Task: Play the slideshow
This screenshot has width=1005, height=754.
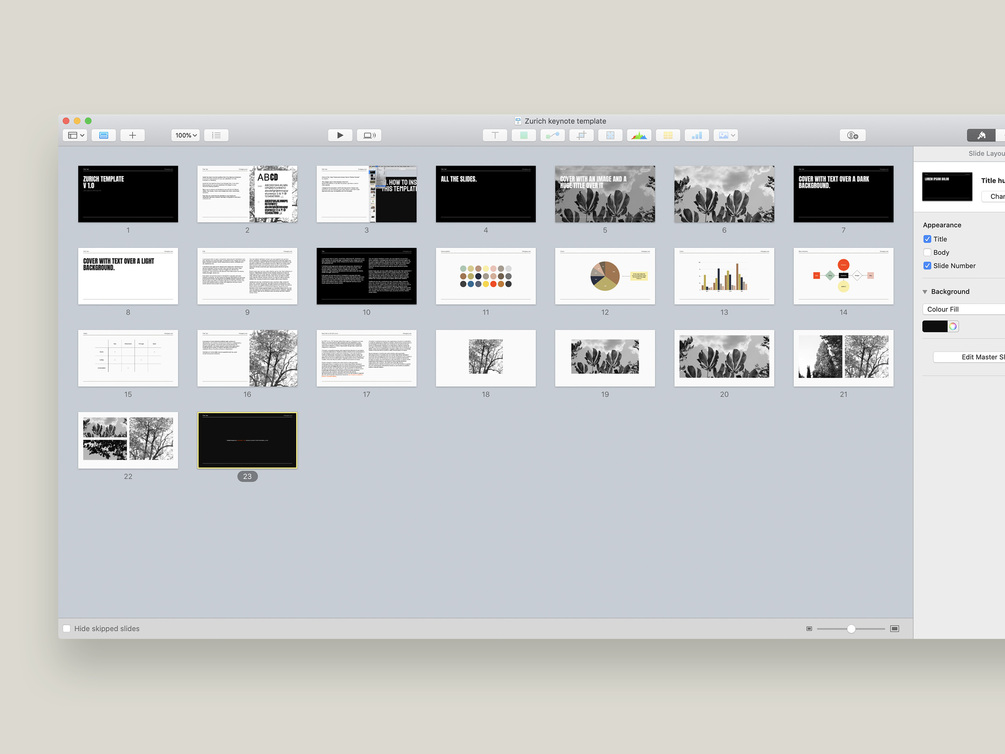Action: click(x=340, y=135)
